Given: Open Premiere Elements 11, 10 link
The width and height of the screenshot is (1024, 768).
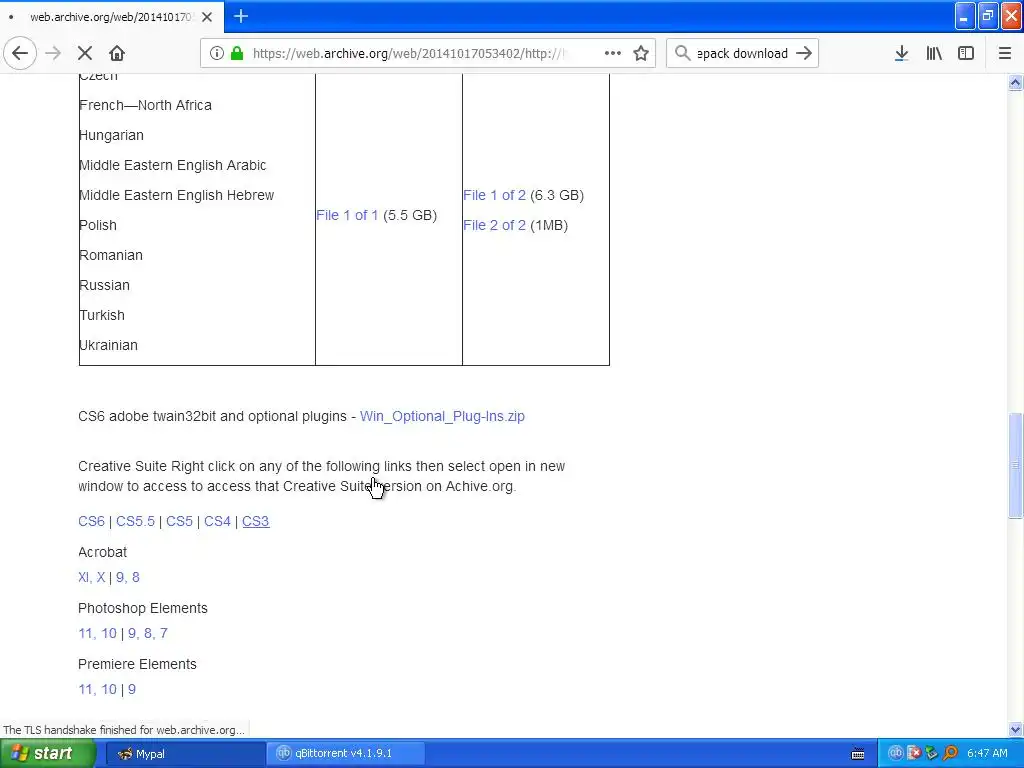Looking at the screenshot, I should tap(97, 690).
